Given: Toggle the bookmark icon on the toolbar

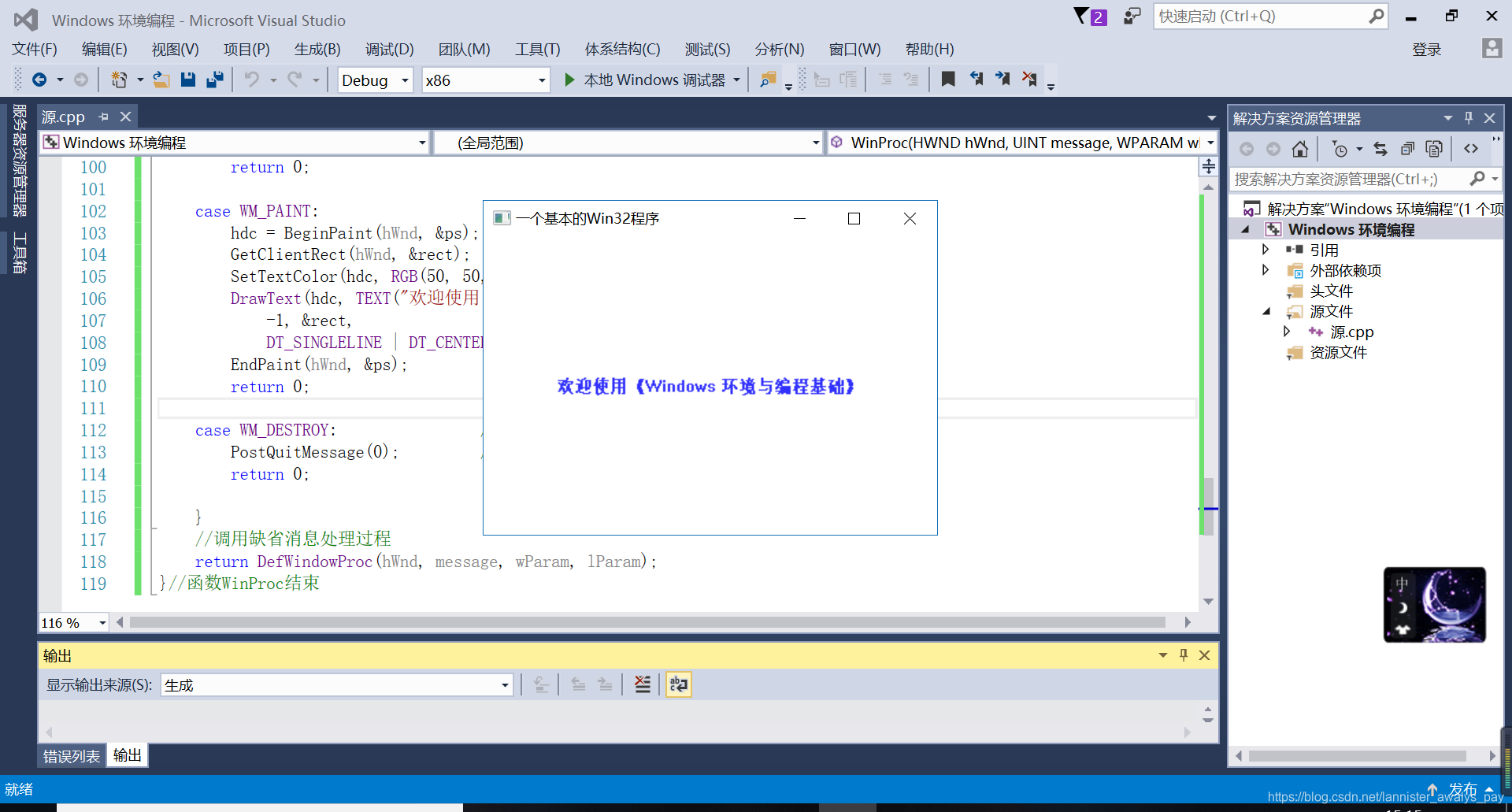Looking at the screenshot, I should [948, 79].
